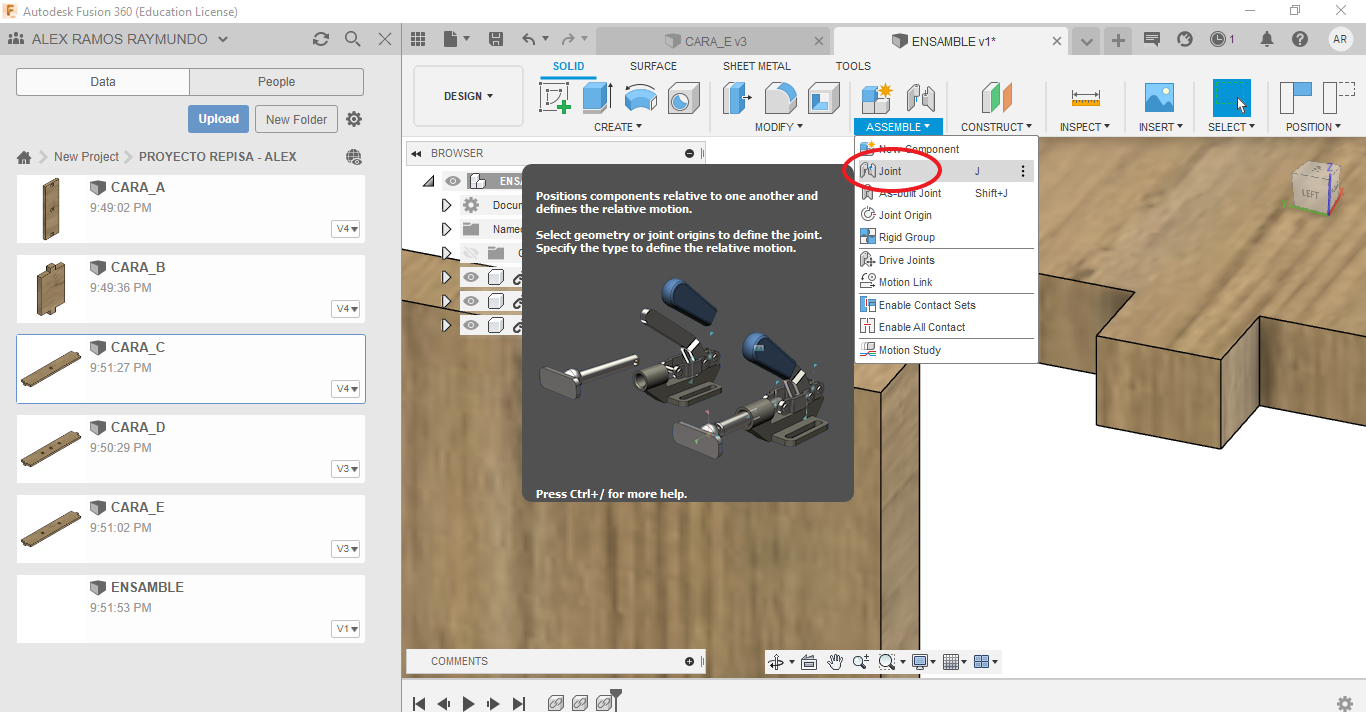This screenshot has height=712, width=1366.
Task: Click the Insert image icon
Action: (1159, 98)
